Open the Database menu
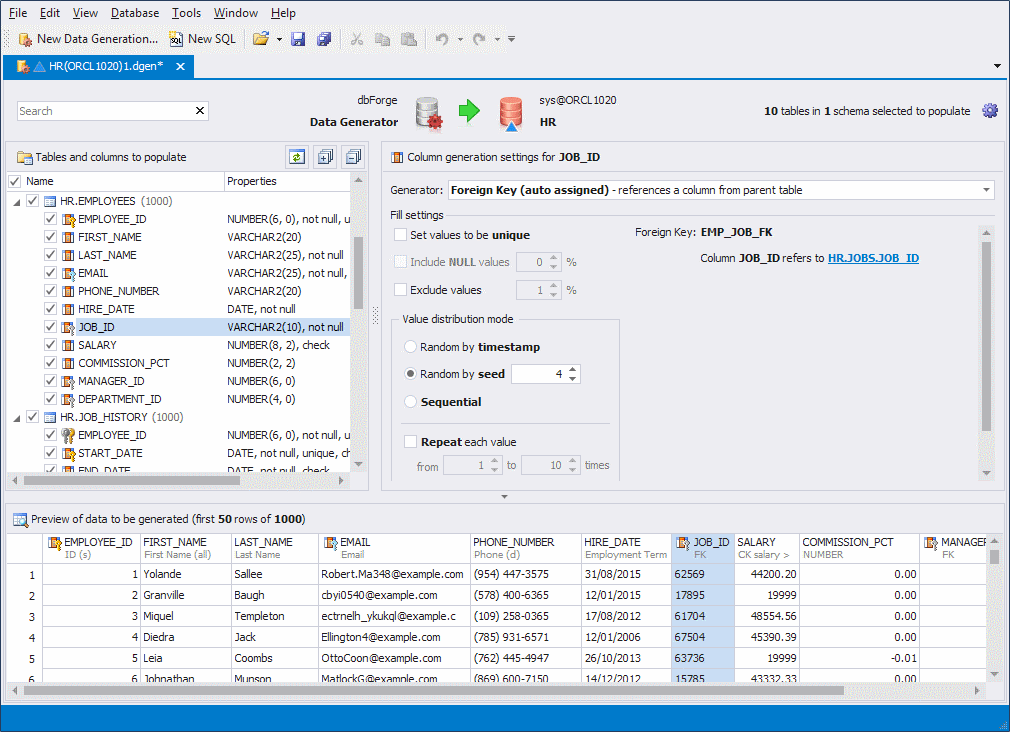Image resolution: width=1010 pixels, height=732 pixels. (x=134, y=13)
